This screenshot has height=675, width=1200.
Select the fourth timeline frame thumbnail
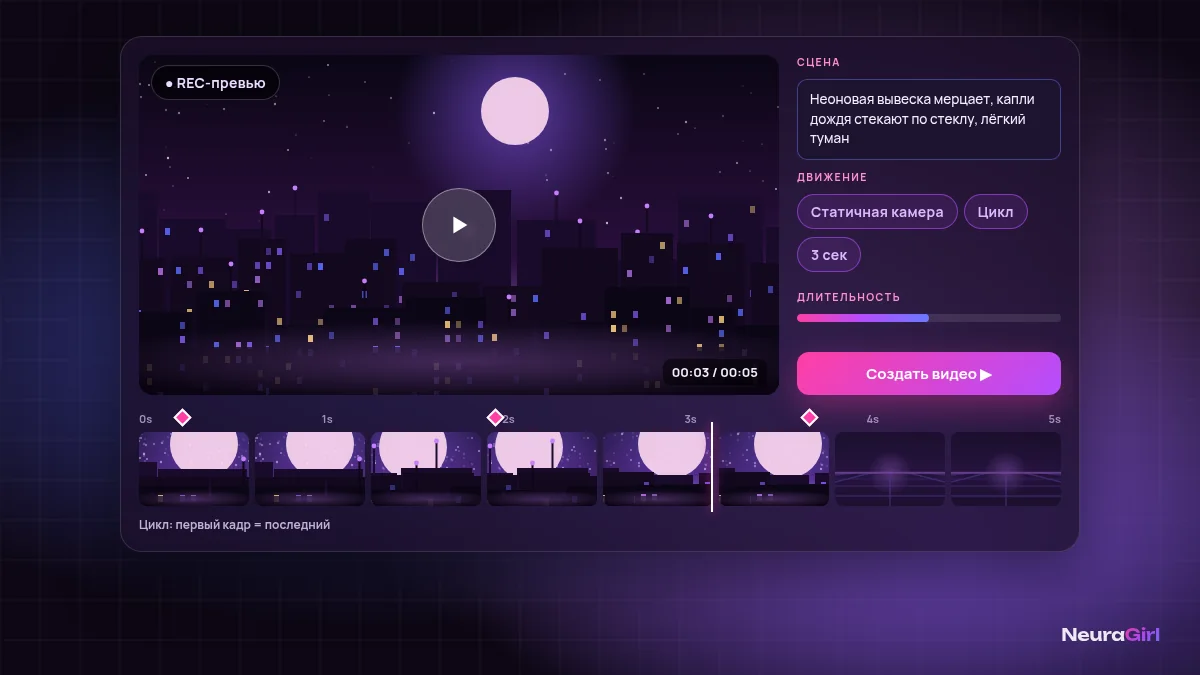click(x=542, y=469)
